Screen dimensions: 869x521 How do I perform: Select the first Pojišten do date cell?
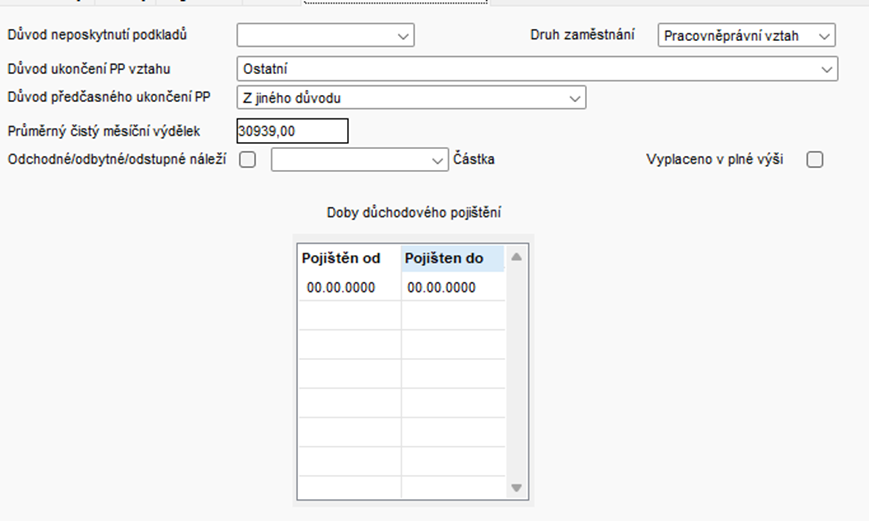453,287
